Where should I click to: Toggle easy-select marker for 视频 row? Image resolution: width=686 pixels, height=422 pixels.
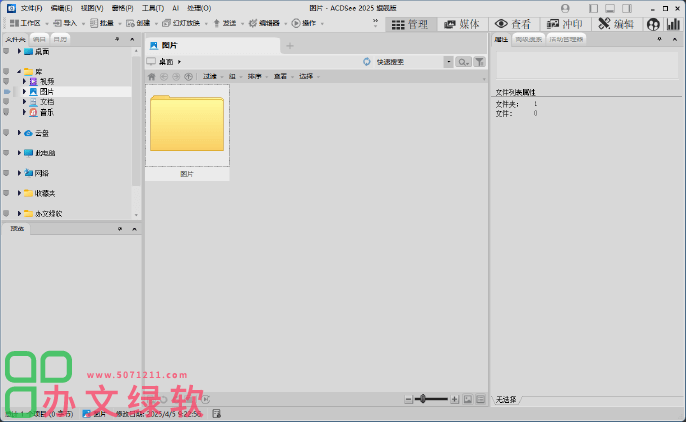coord(6,81)
